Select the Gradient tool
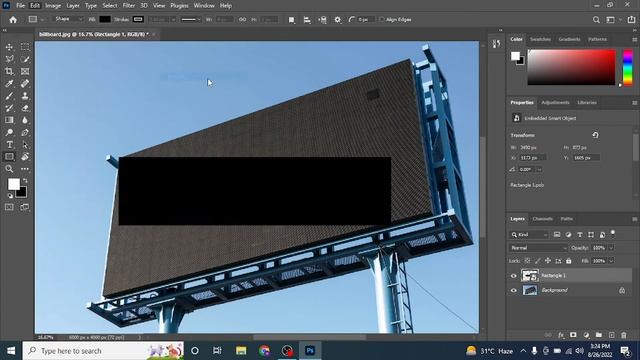Screen dimensions: 640x360 point(9,120)
